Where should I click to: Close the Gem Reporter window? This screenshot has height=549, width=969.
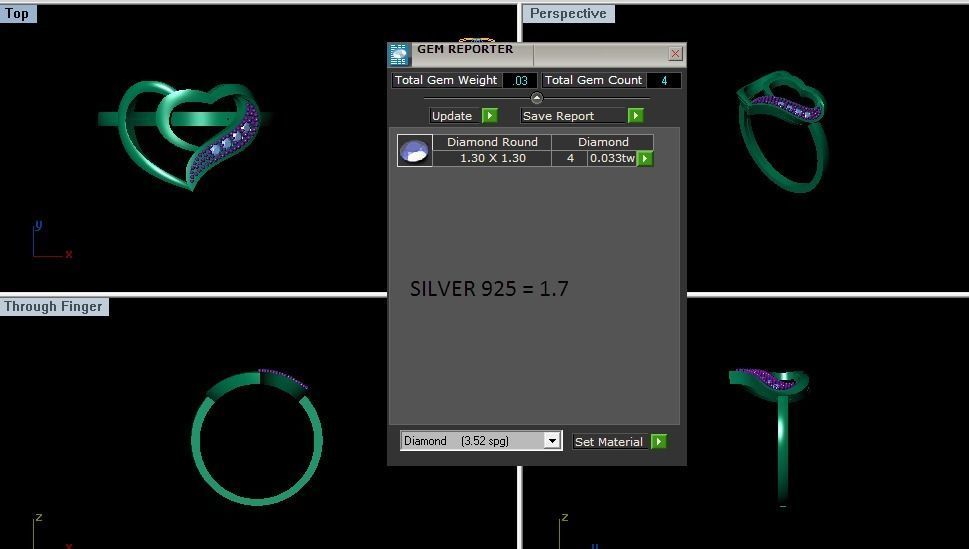[675, 54]
